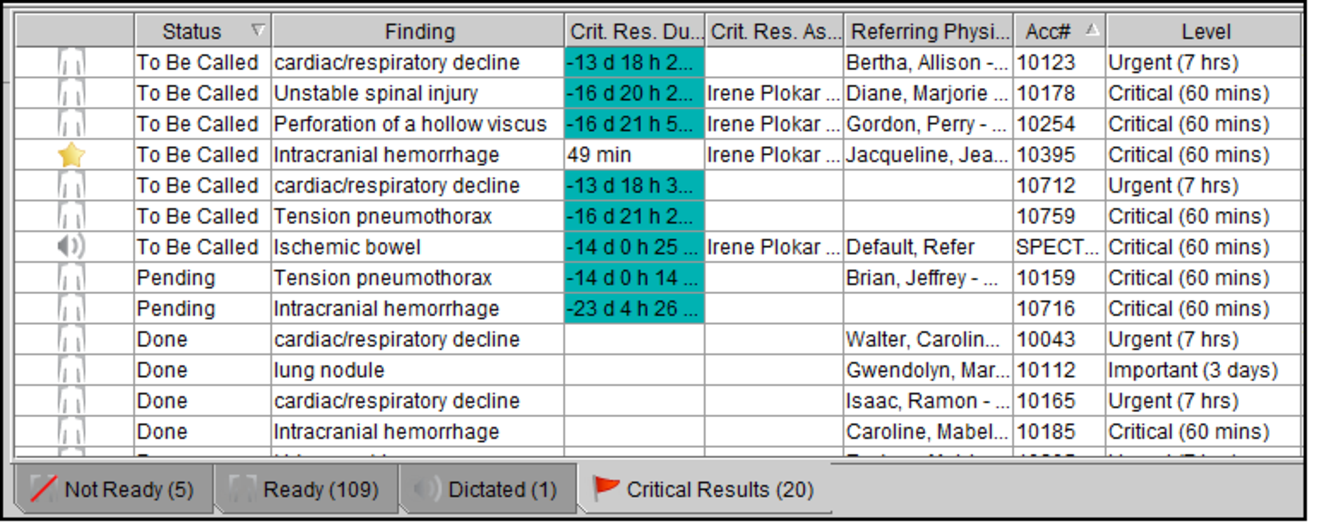Click the body icon beside Unstable spinal injury

pyautogui.click(x=71, y=94)
